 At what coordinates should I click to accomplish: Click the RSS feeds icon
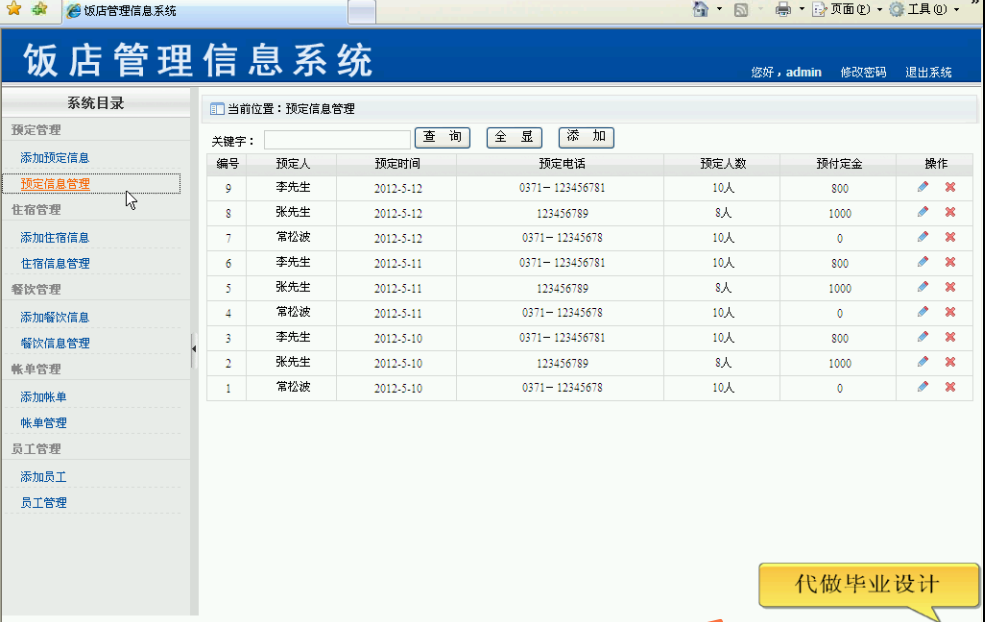pos(741,9)
